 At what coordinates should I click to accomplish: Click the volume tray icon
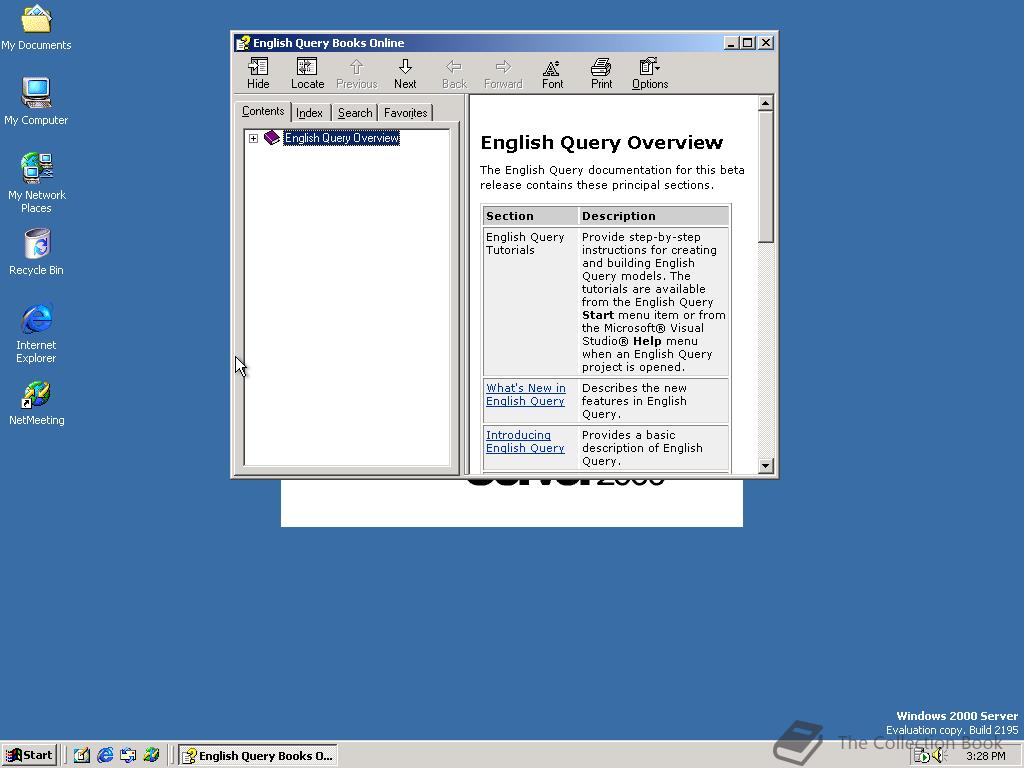(939, 756)
